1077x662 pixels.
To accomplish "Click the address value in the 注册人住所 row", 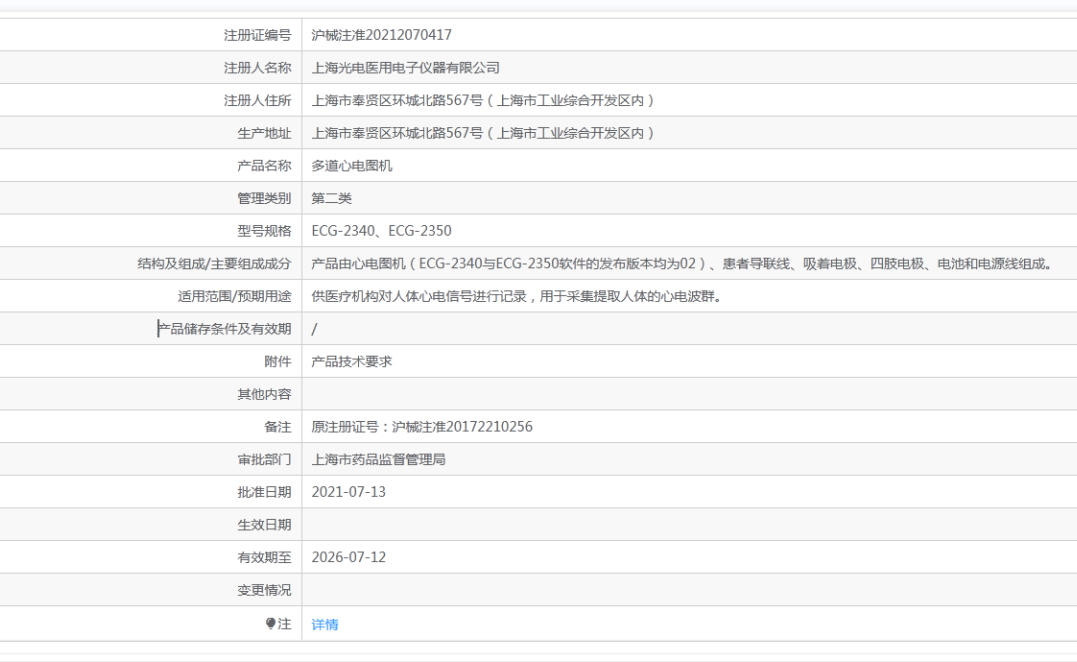I will coord(483,100).
